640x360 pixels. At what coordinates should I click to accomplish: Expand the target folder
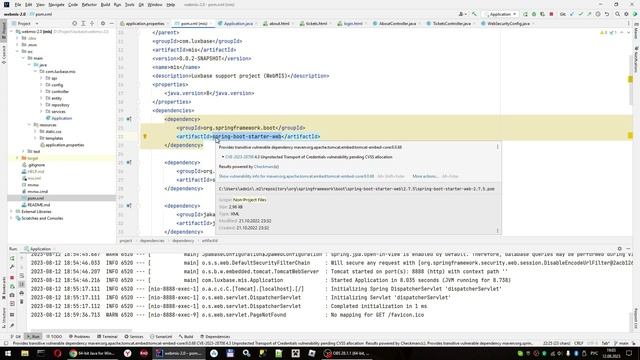click(x=18, y=158)
